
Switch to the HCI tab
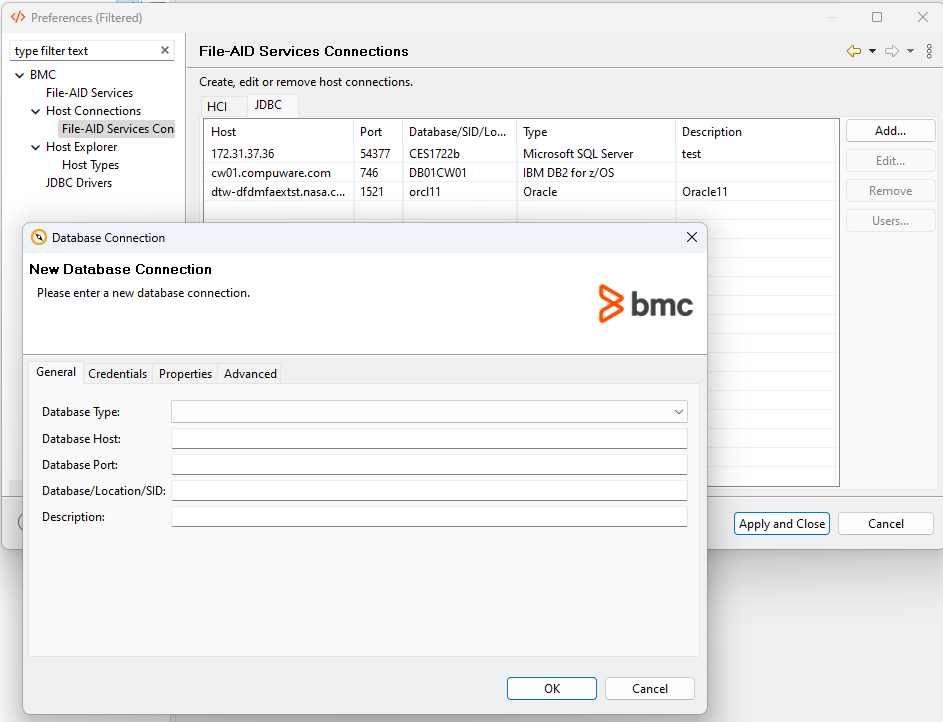point(217,106)
